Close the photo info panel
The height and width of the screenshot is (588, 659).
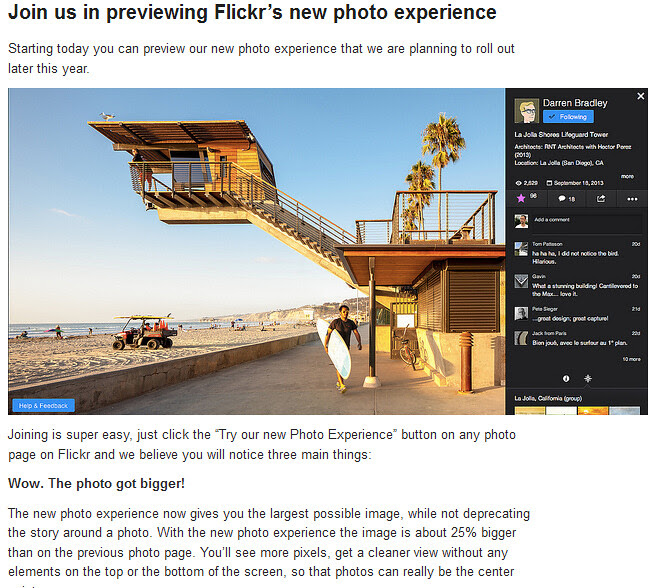641,96
